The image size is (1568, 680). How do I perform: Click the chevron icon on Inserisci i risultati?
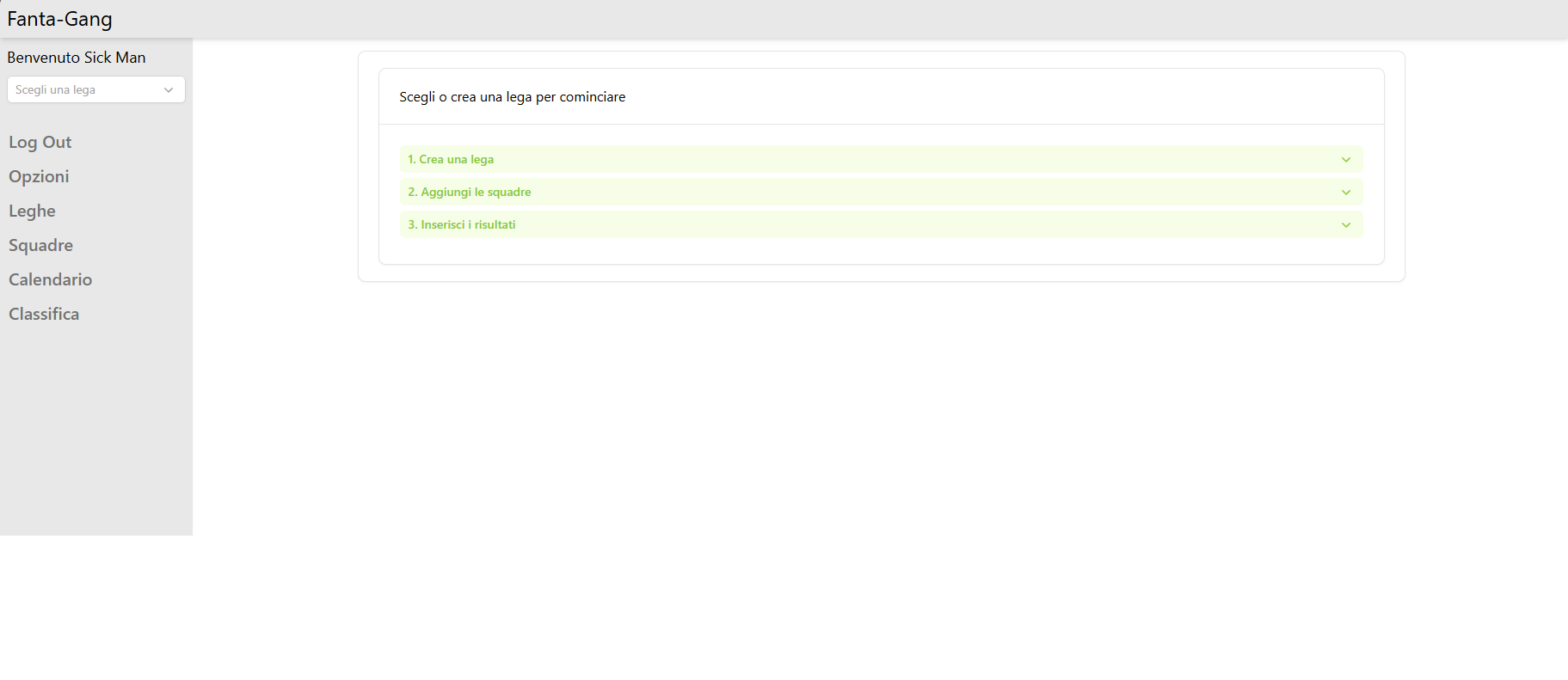(x=1345, y=225)
